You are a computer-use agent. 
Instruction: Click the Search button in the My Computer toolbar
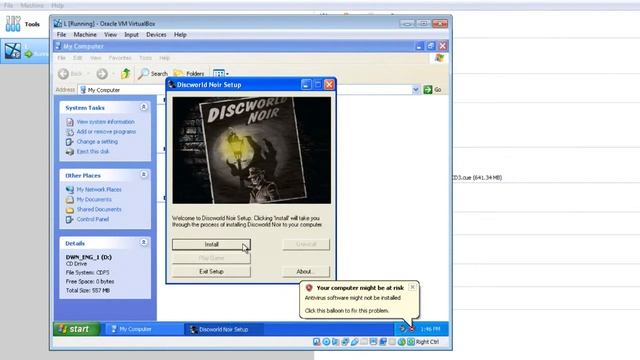(153, 74)
